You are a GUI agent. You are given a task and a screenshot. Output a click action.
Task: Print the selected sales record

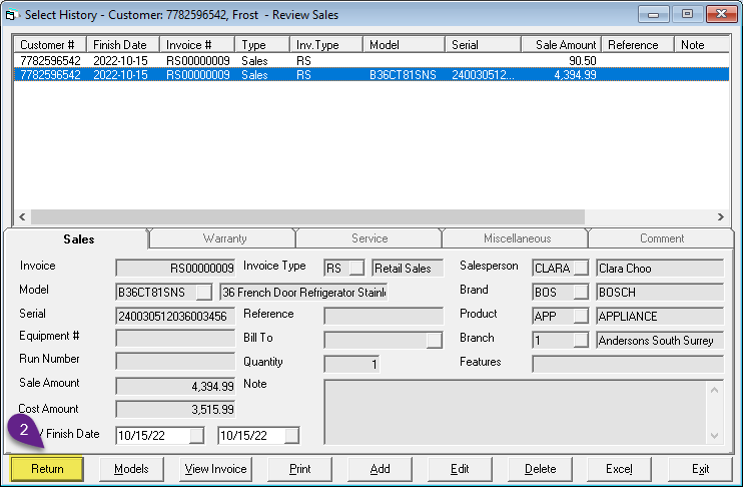click(x=300, y=469)
